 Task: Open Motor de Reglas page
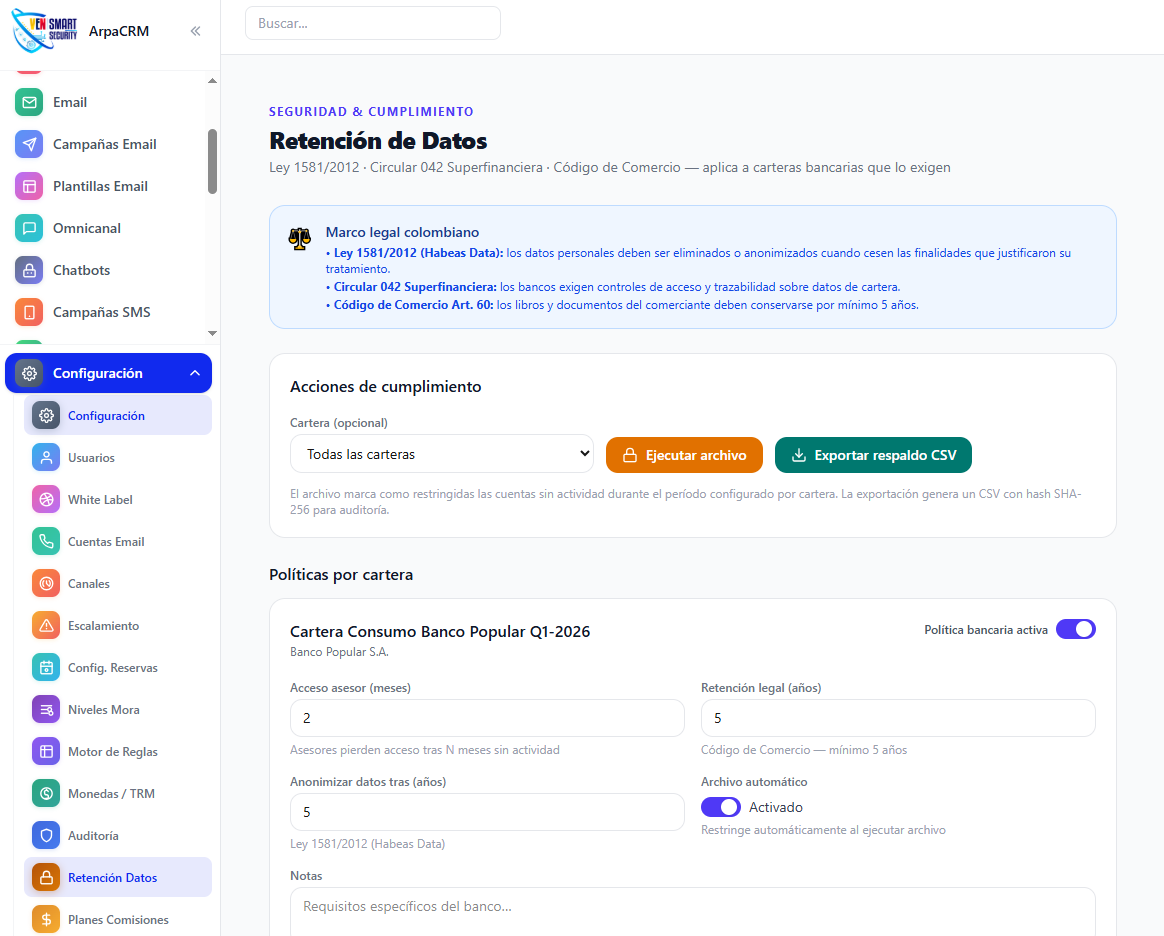[118, 751]
